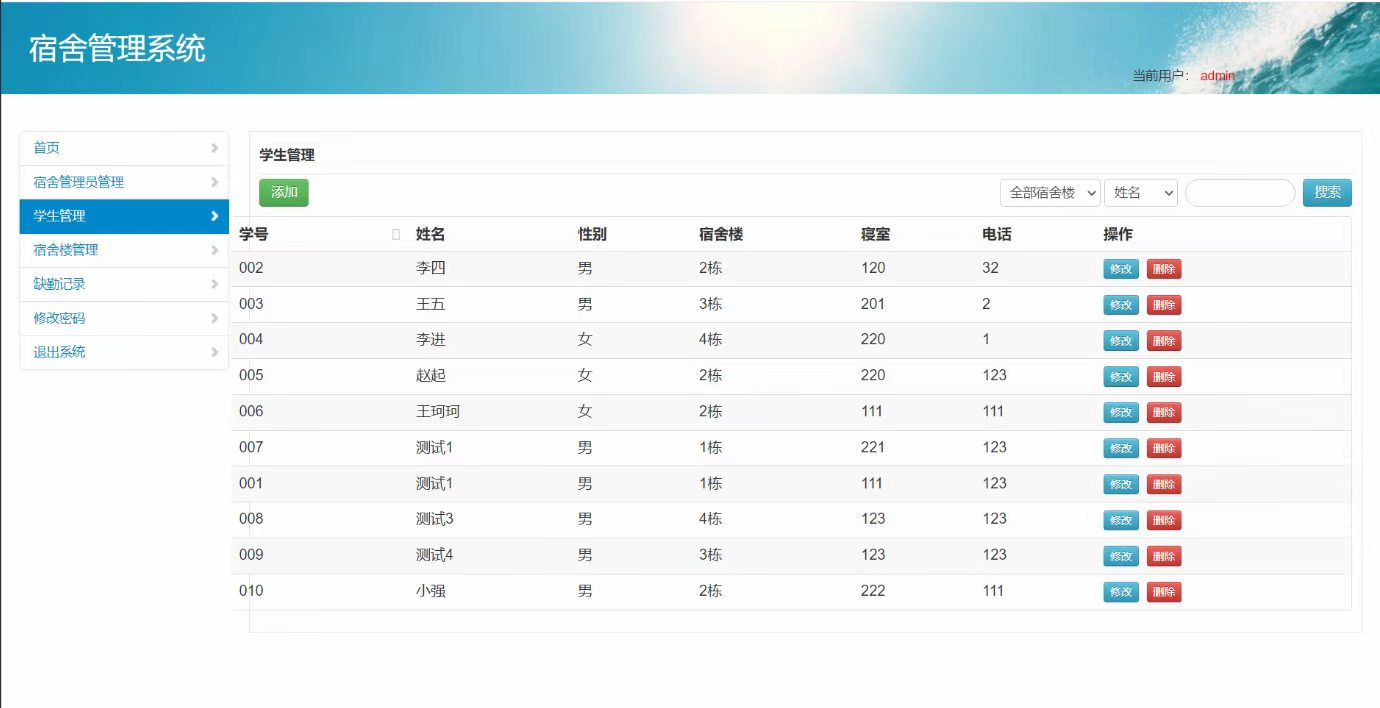Click student number 010 cell
Image resolution: width=1380 pixels, height=708 pixels.
251,590
